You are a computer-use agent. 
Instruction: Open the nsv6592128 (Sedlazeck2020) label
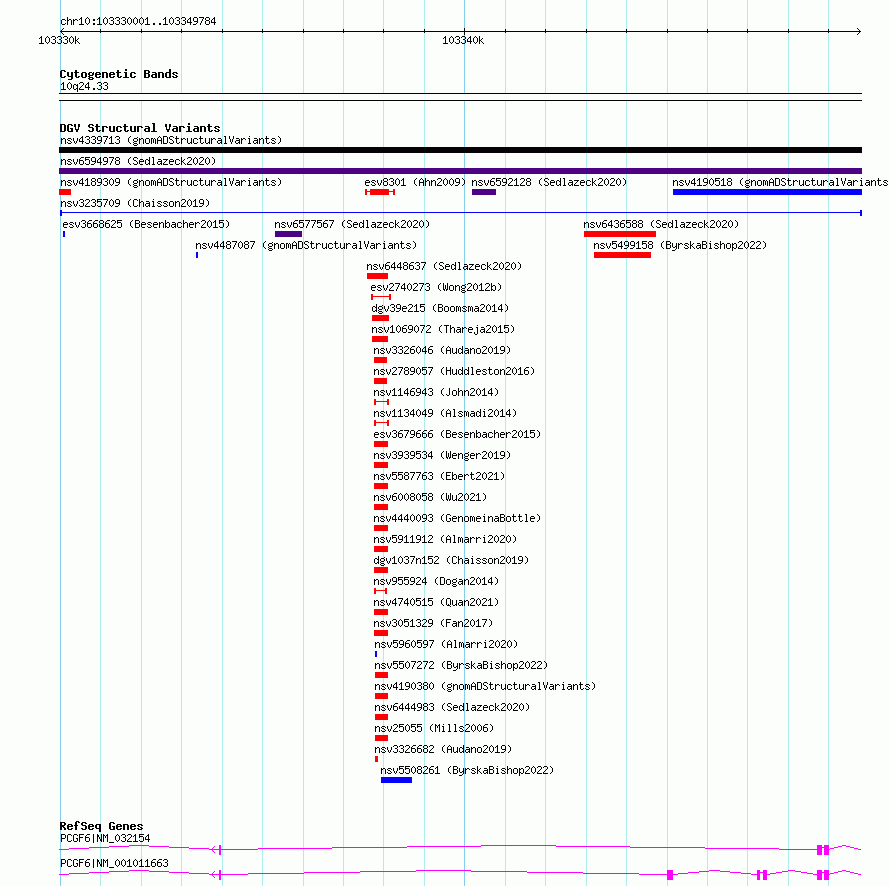coord(549,182)
